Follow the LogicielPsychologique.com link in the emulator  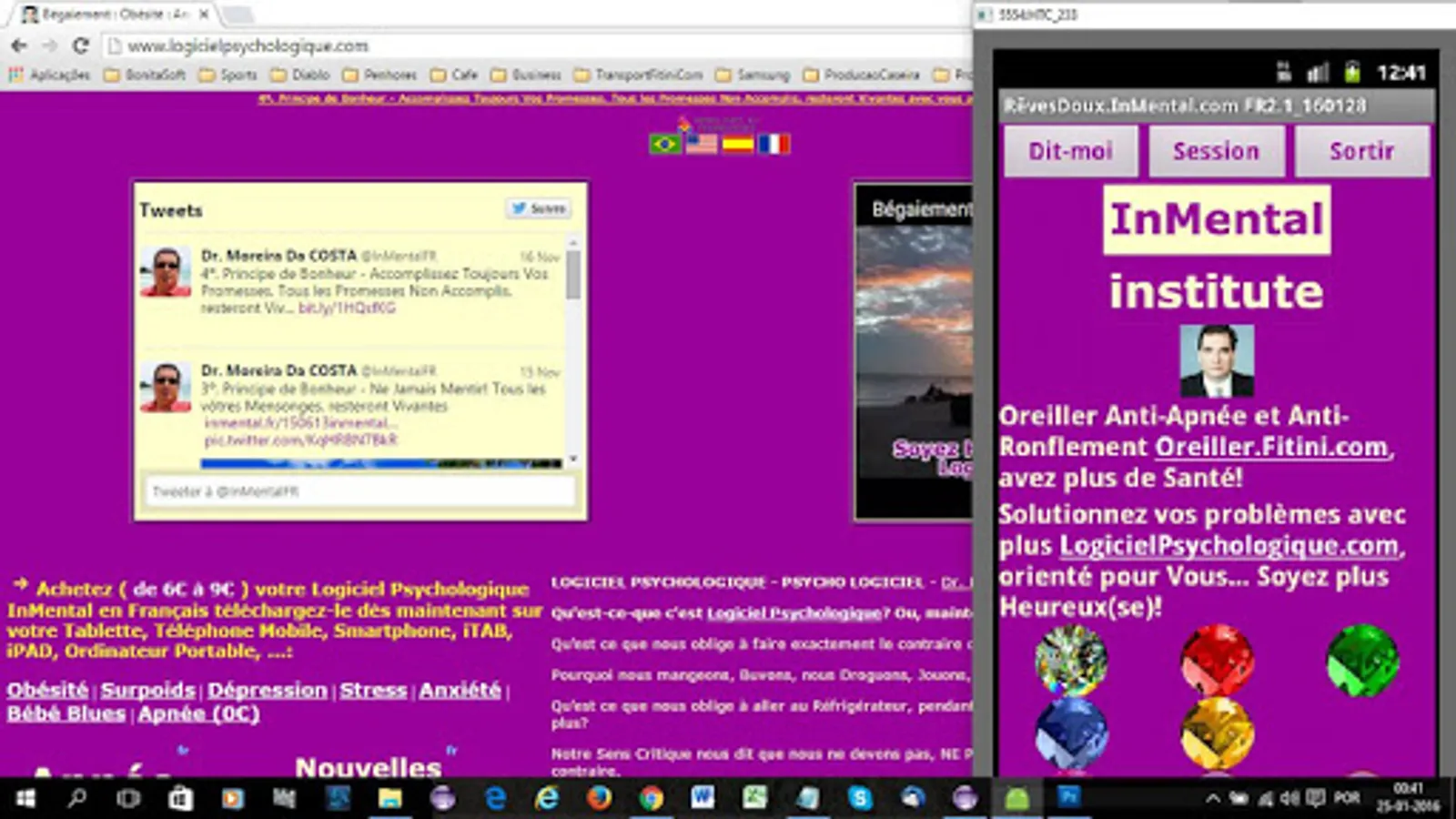tap(1229, 545)
